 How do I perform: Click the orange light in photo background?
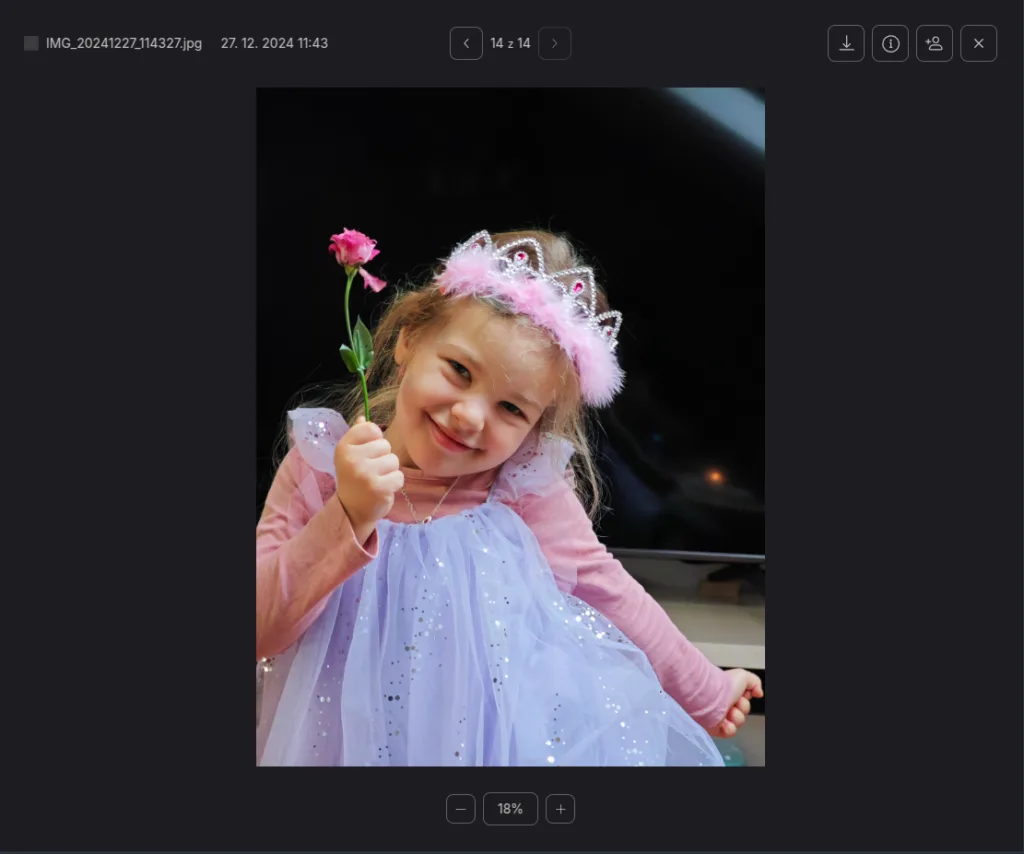coord(715,476)
